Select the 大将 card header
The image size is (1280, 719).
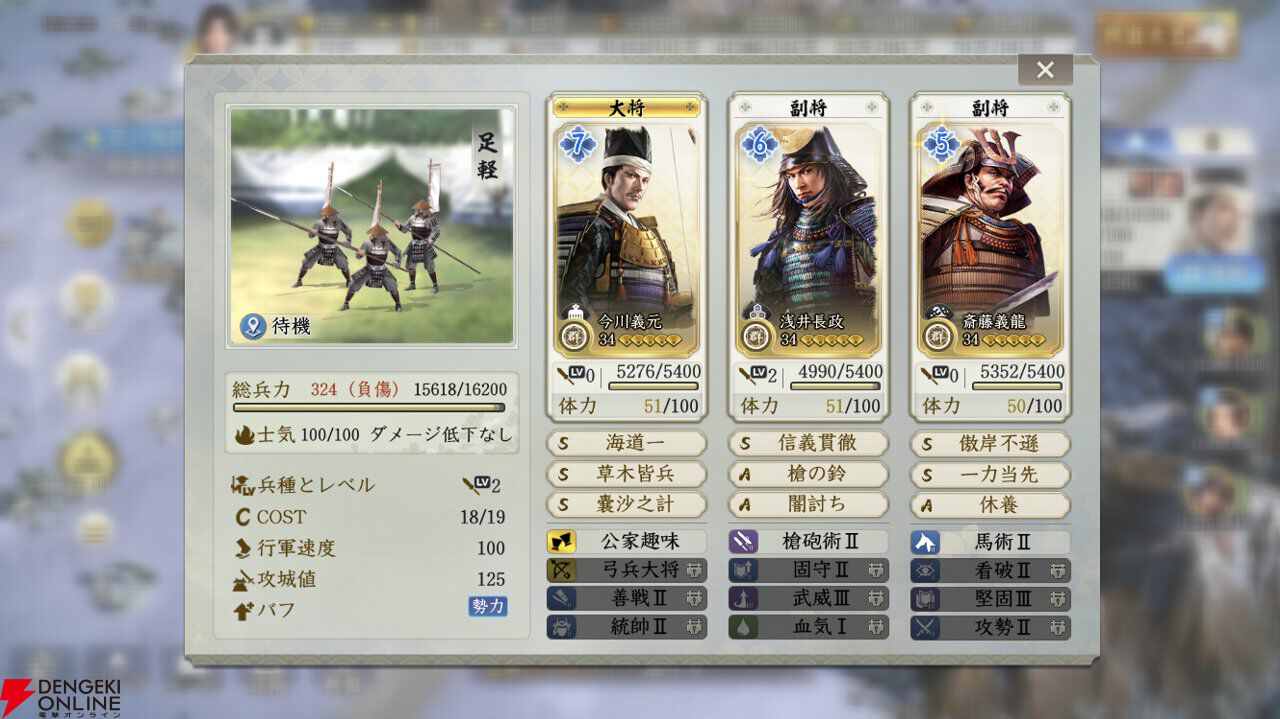pyautogui.click(x=626, y=108)
